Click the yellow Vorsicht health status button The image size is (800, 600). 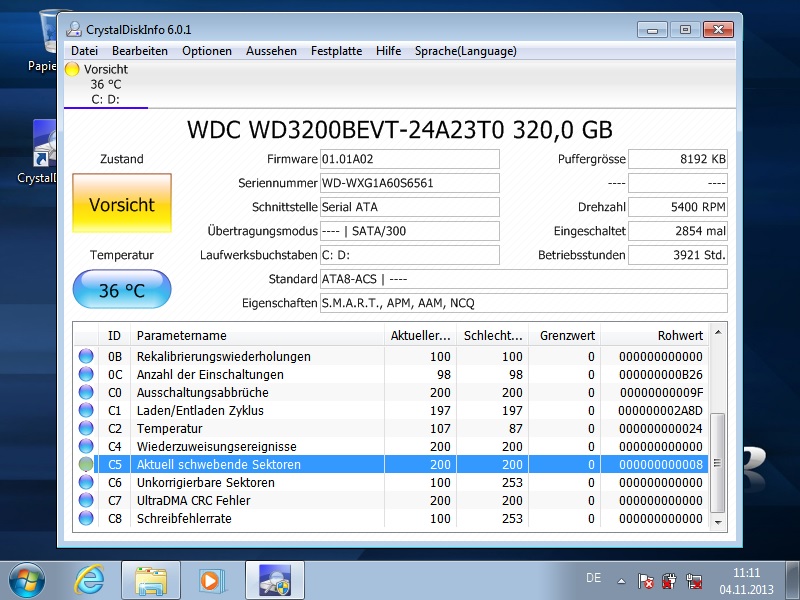pyautogui.click(x=122, y=203)
